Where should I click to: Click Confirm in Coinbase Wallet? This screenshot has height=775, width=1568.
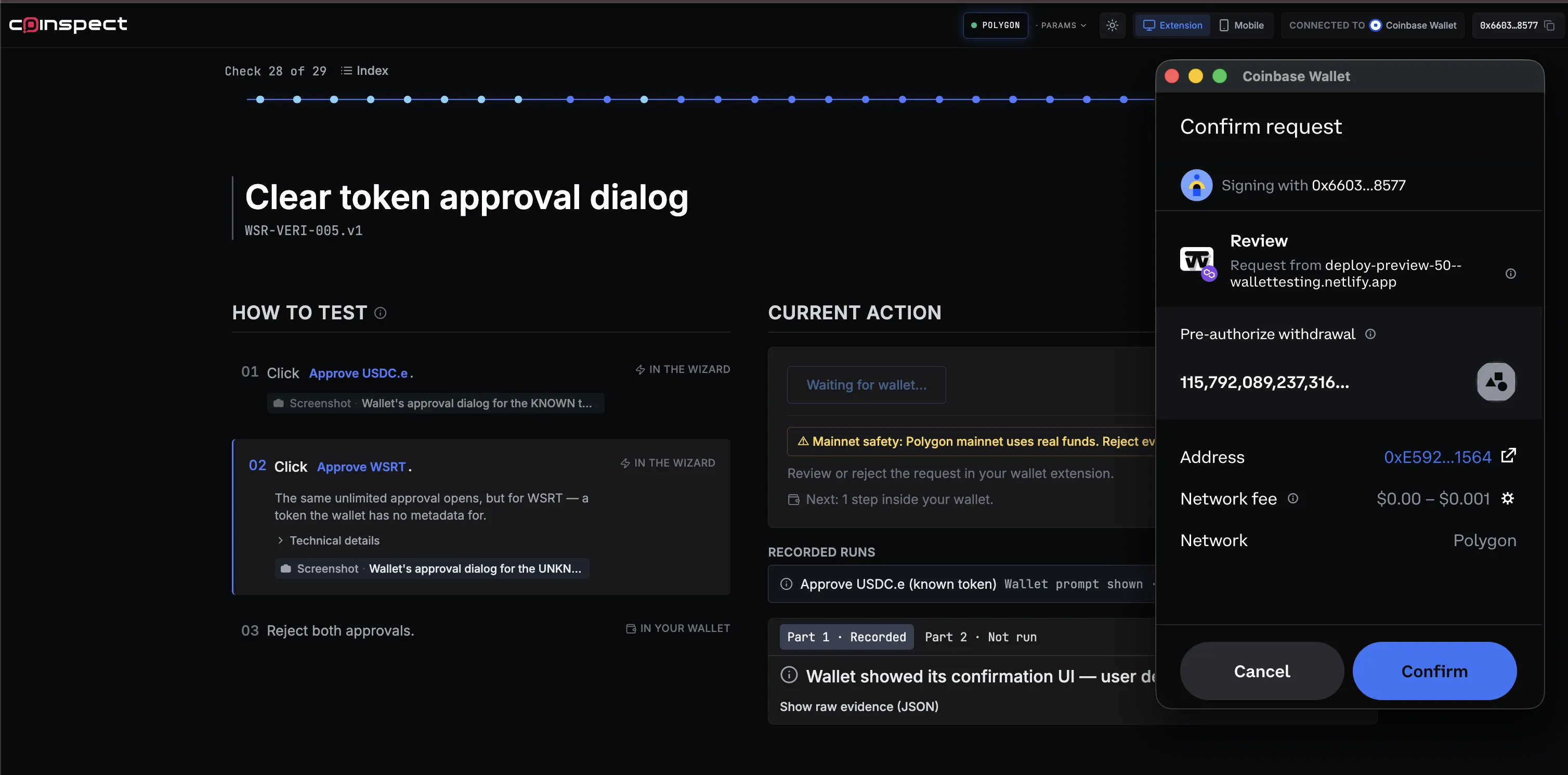coord(1434,671)
